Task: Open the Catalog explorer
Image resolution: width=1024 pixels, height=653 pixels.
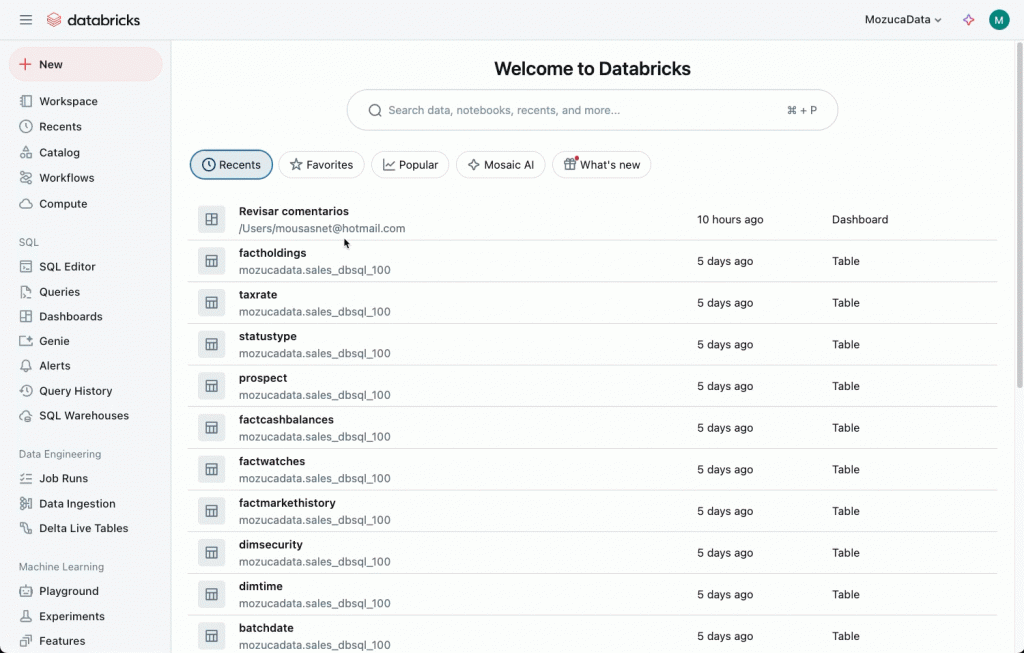Action: 59,153
